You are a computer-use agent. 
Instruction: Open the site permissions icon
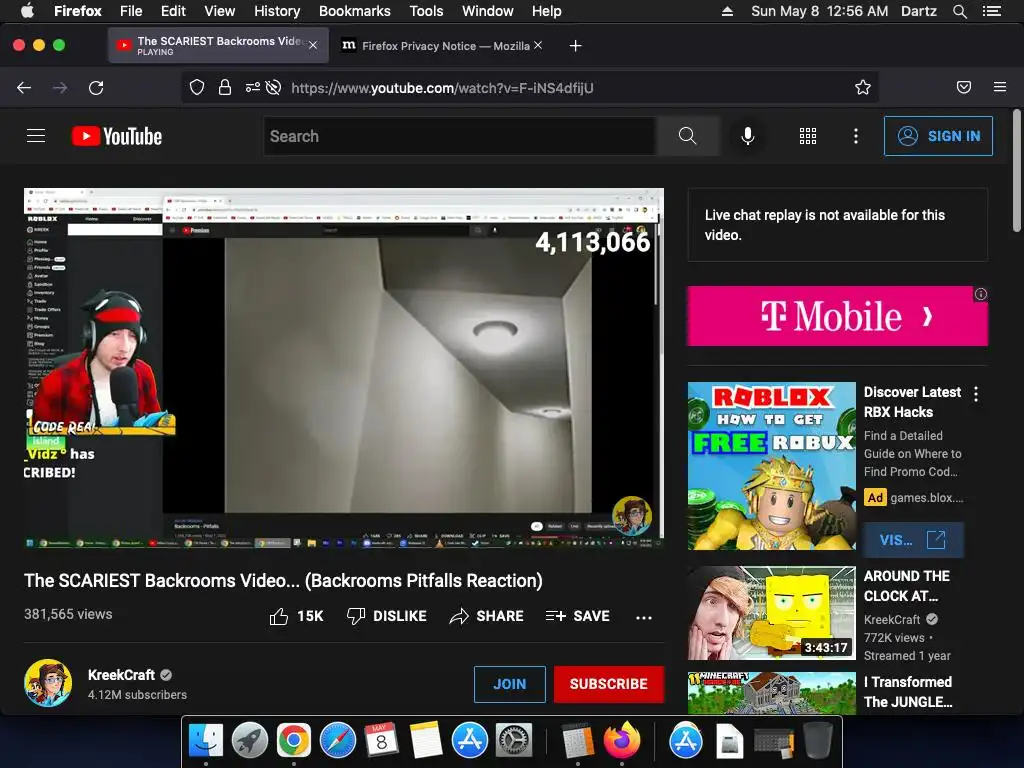point(253,88)
